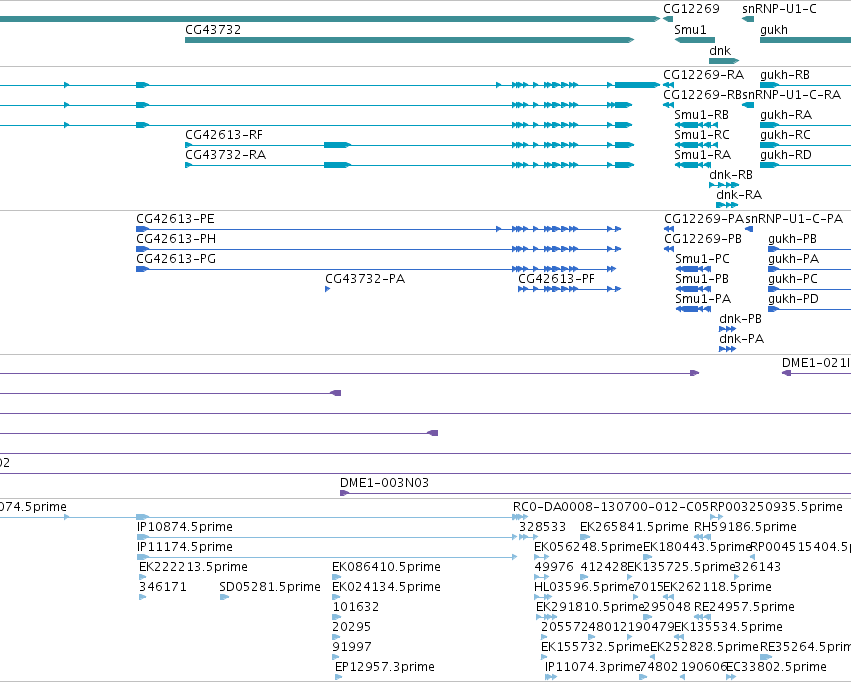This screenshot has width=851, height=682.
Task: Select the CG12269 gene label
Action: tap(691, 9)
